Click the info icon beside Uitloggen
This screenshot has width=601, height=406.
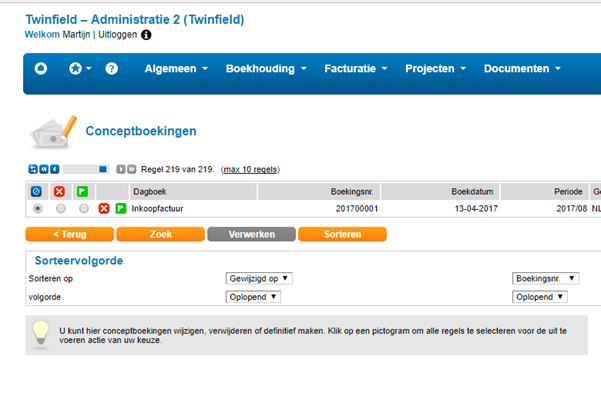[146, 35]
